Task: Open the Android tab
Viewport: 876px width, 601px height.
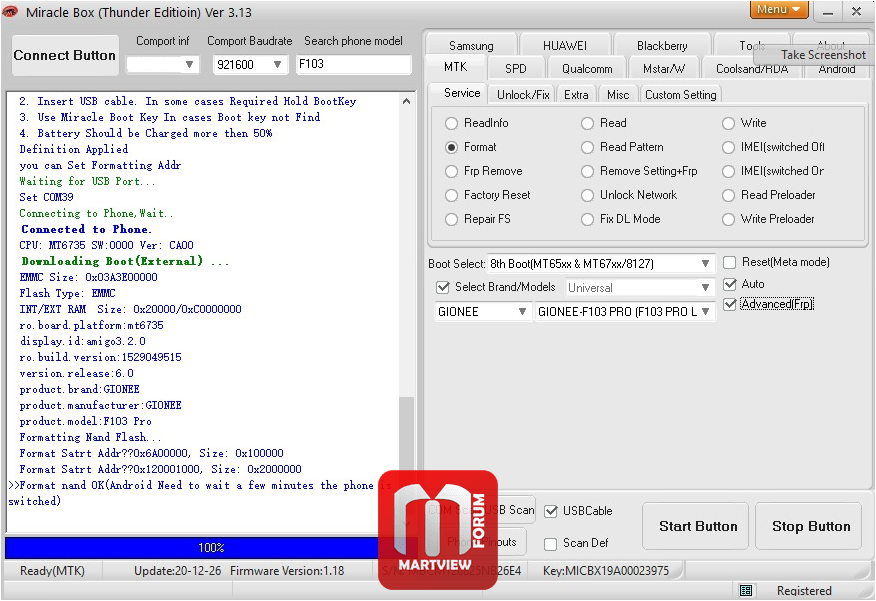Action: point(836,69)
